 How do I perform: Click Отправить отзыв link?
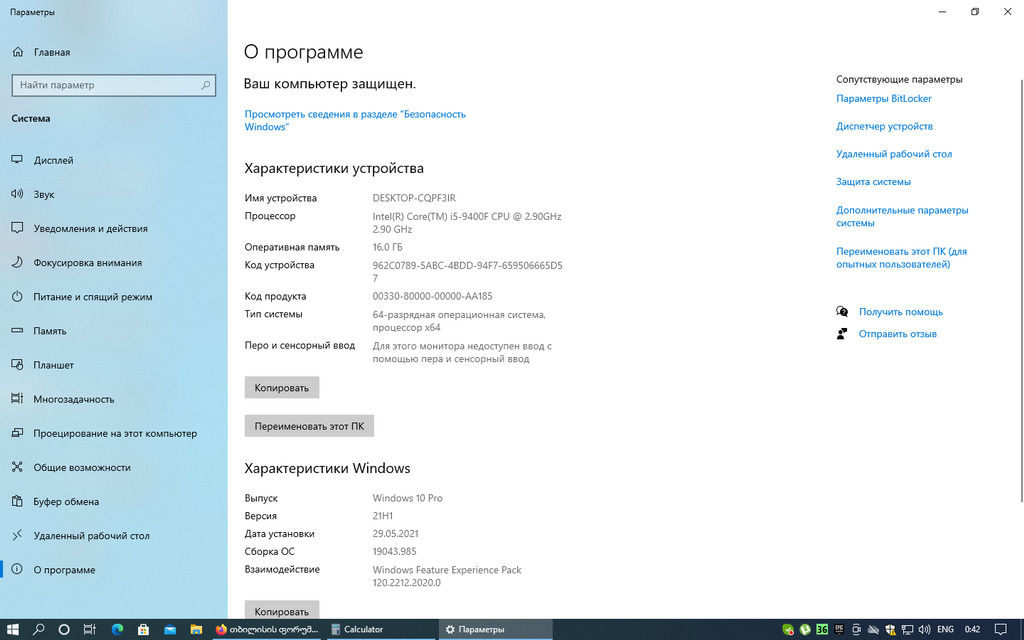pos(897,334)
